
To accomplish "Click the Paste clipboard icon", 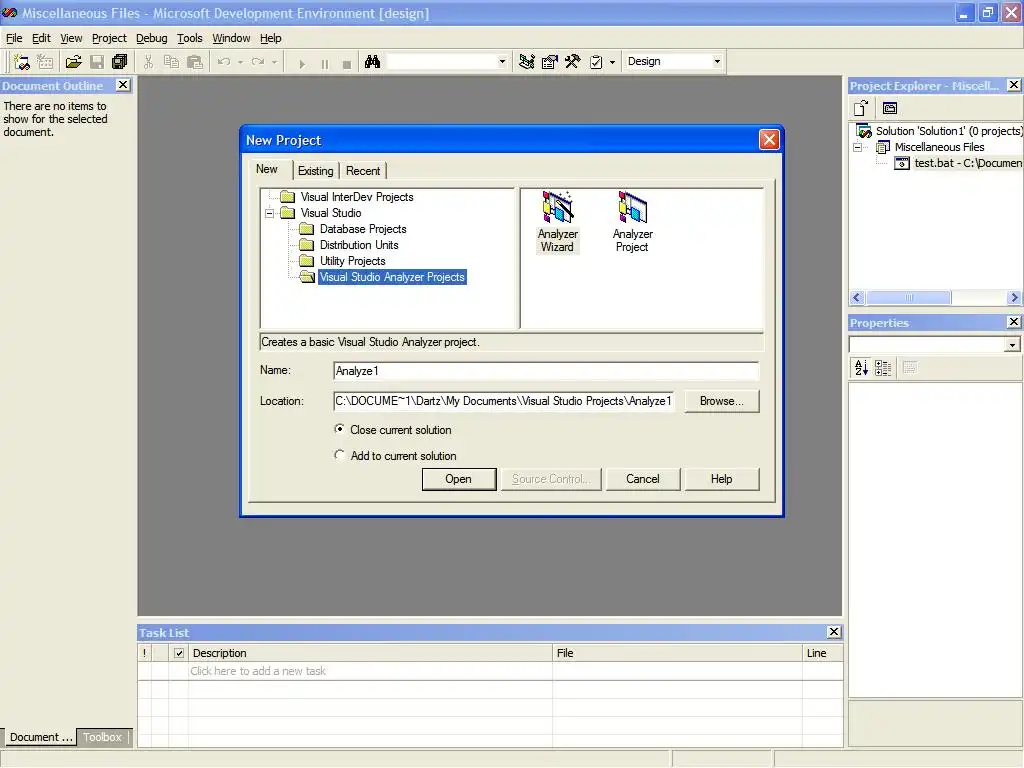I will (x=195, y=62).
